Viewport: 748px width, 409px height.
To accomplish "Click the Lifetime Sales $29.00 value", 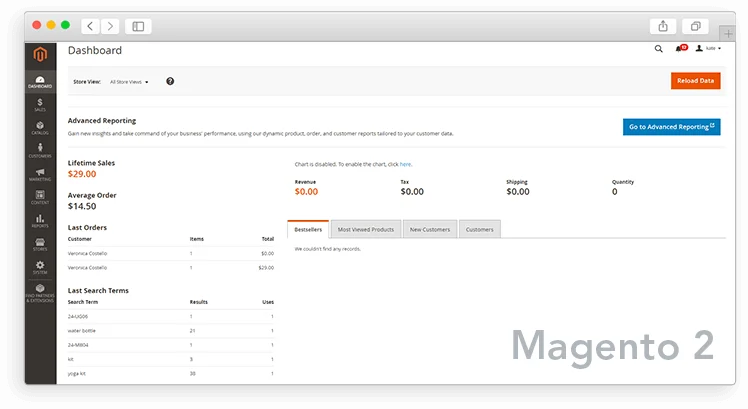I will click(82, 174).
